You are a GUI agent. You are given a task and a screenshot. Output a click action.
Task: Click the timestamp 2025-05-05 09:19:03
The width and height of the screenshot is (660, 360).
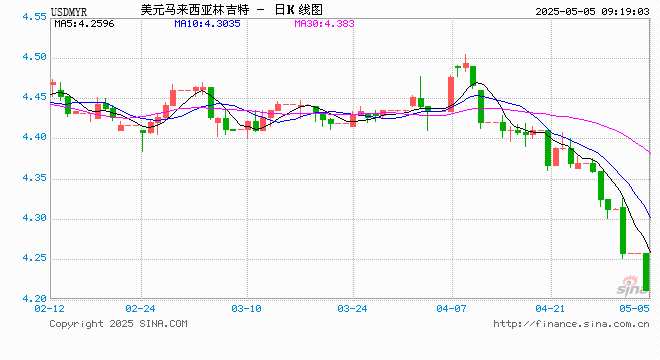(592, 12)
